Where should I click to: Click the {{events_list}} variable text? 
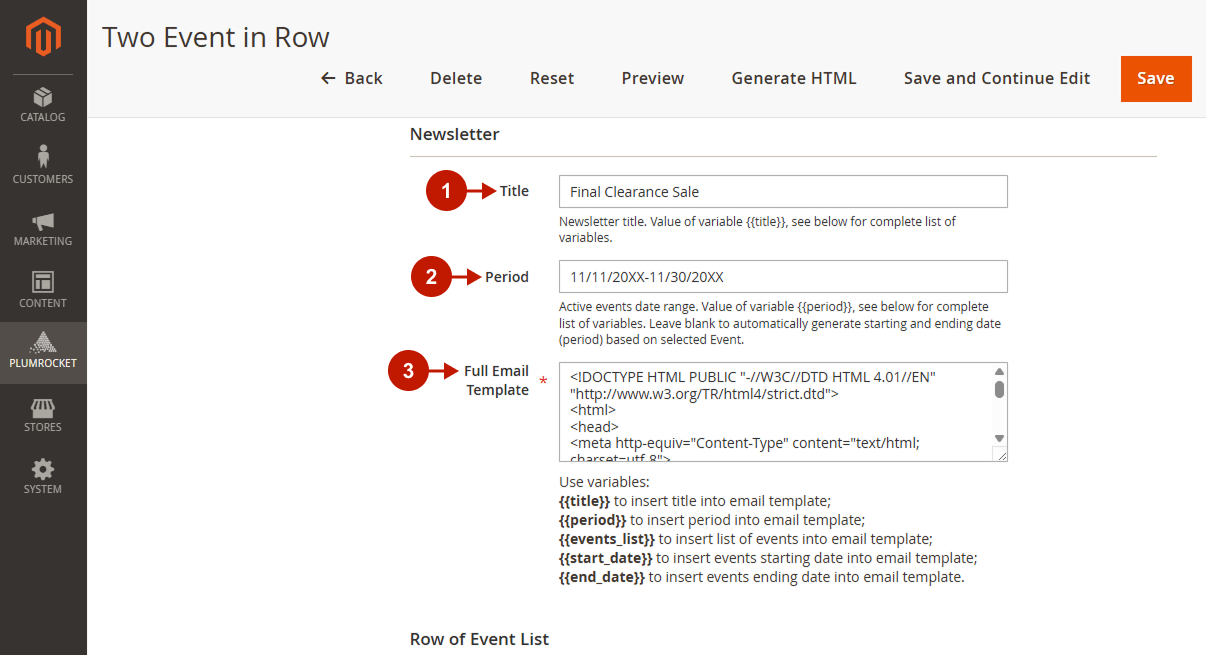[x=607, y=539]
